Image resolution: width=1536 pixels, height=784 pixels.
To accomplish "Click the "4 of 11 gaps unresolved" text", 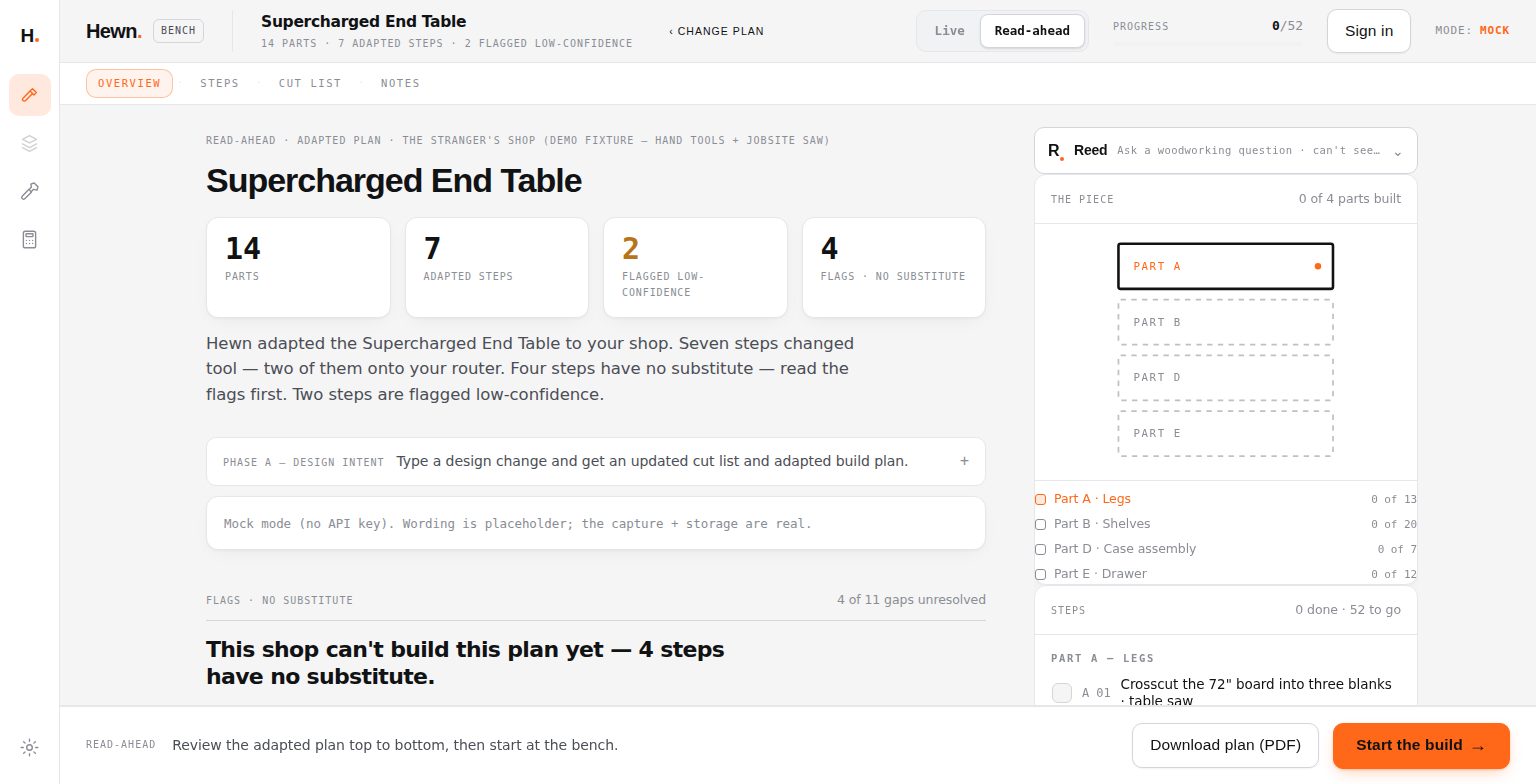I will coord(911,600).
